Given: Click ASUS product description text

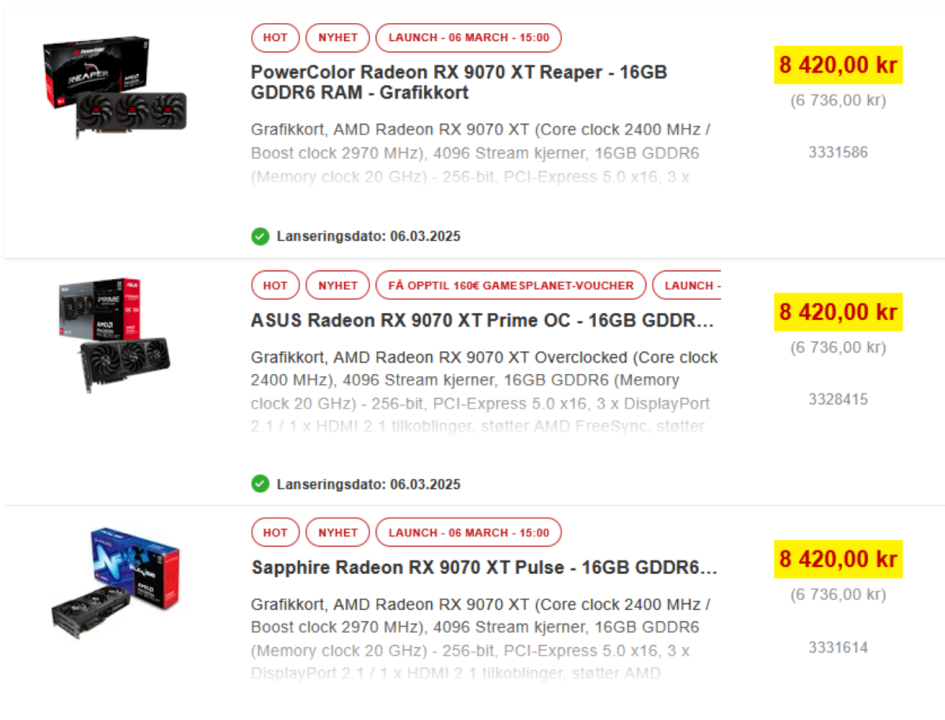Looking at the screenshot, I should (484, 392).
